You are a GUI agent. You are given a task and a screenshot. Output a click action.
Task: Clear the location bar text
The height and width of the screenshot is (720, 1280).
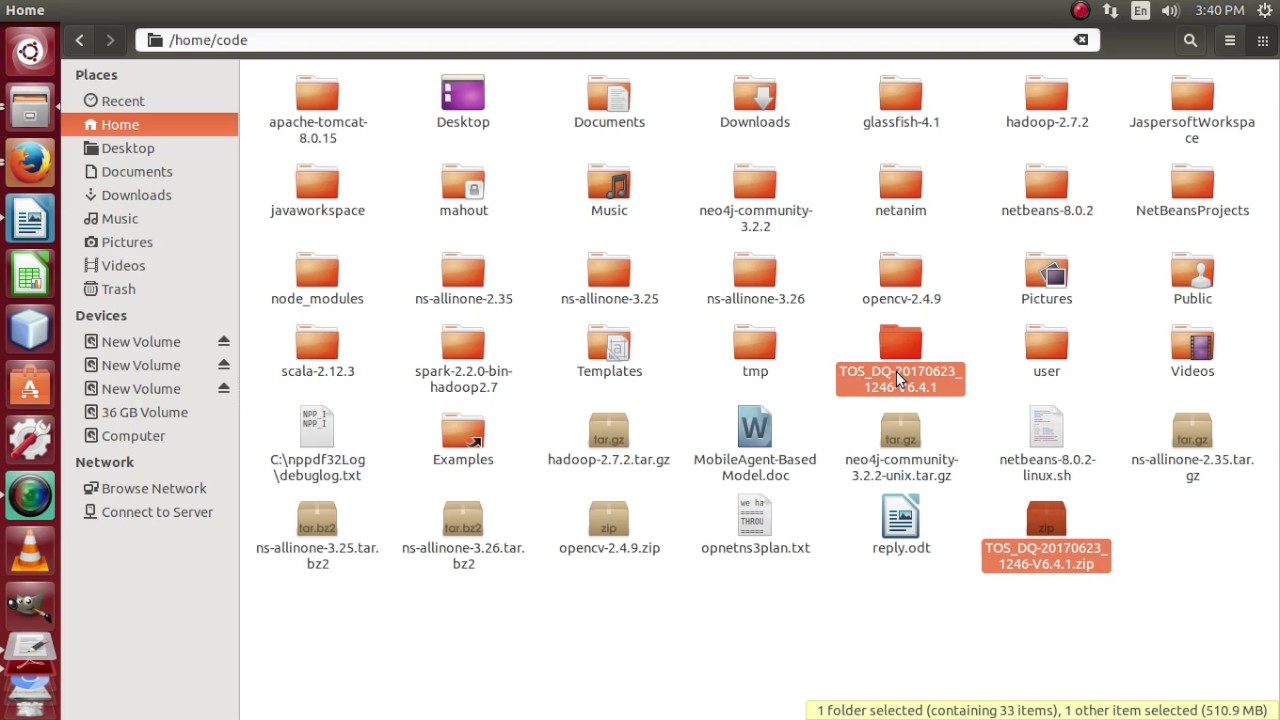pyautogui.click(x=1081, y=40)
